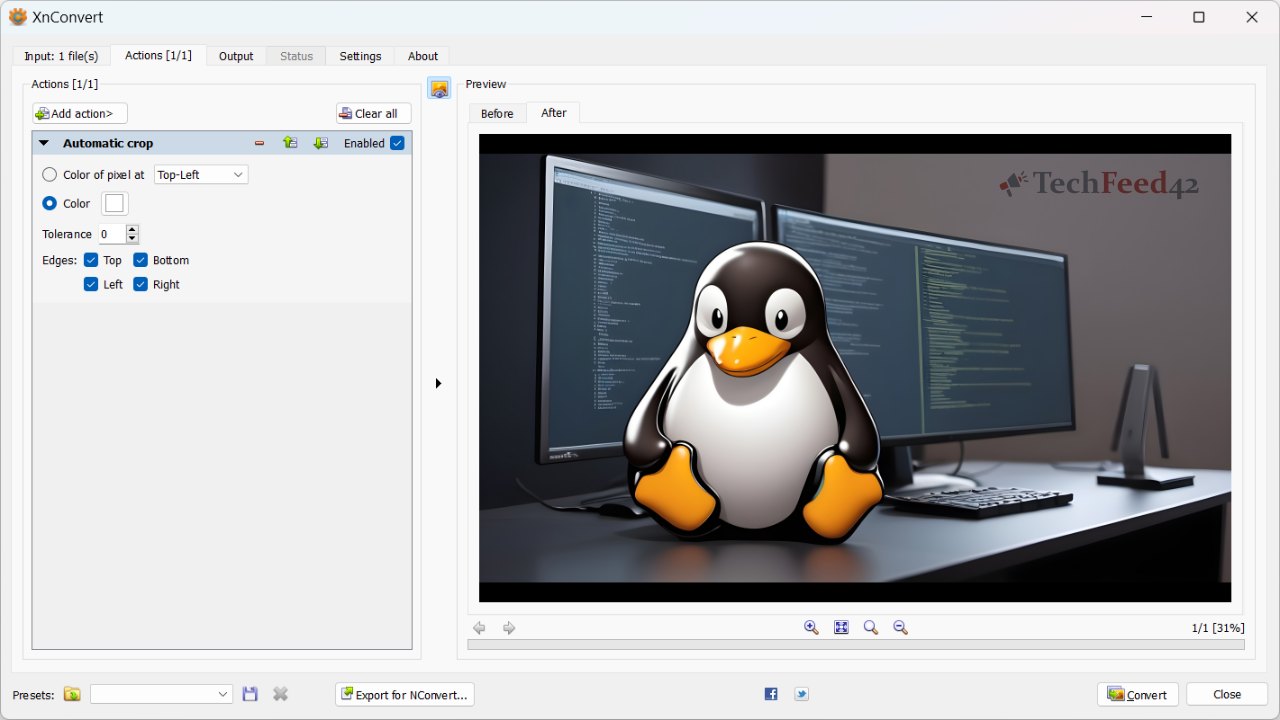1280x720 pixels.
Task: Select the Color of pixel at option
Action: coord(49,175)
